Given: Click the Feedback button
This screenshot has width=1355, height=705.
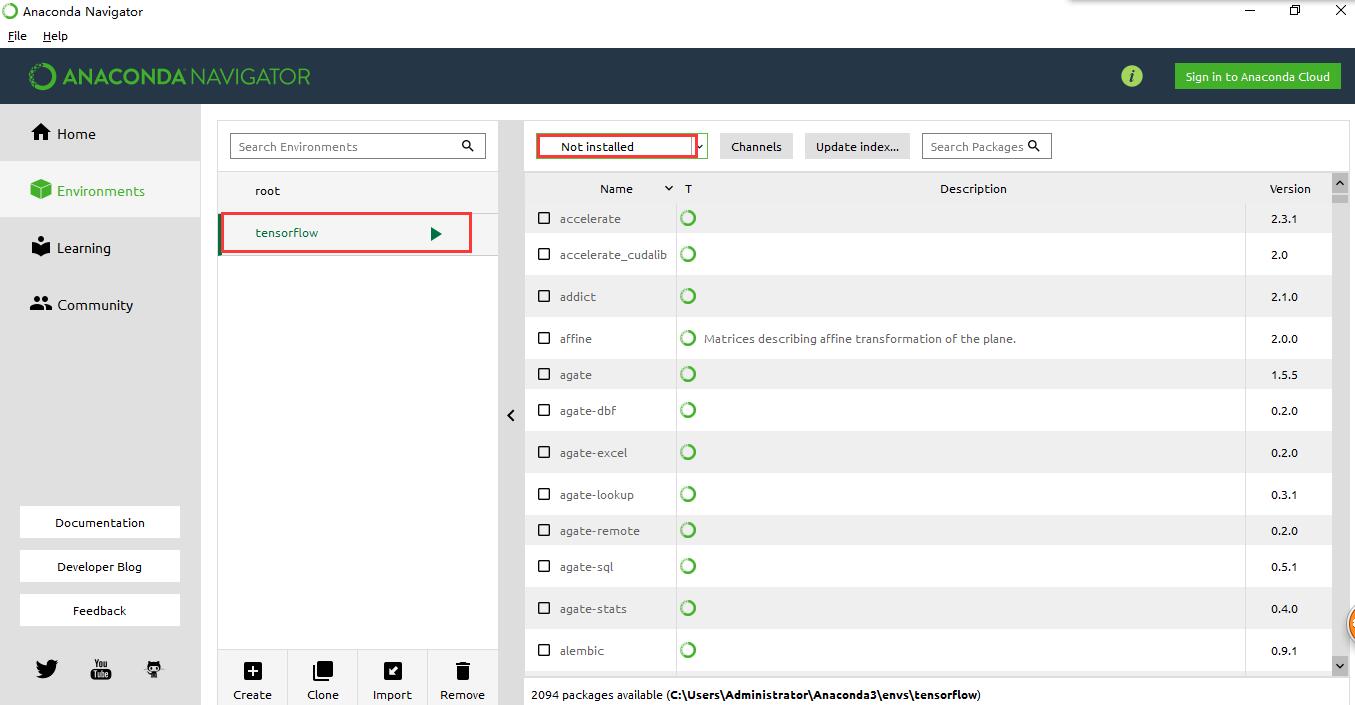Looking at the screenshot, I should pyautogui.click(x=100, y=610).
